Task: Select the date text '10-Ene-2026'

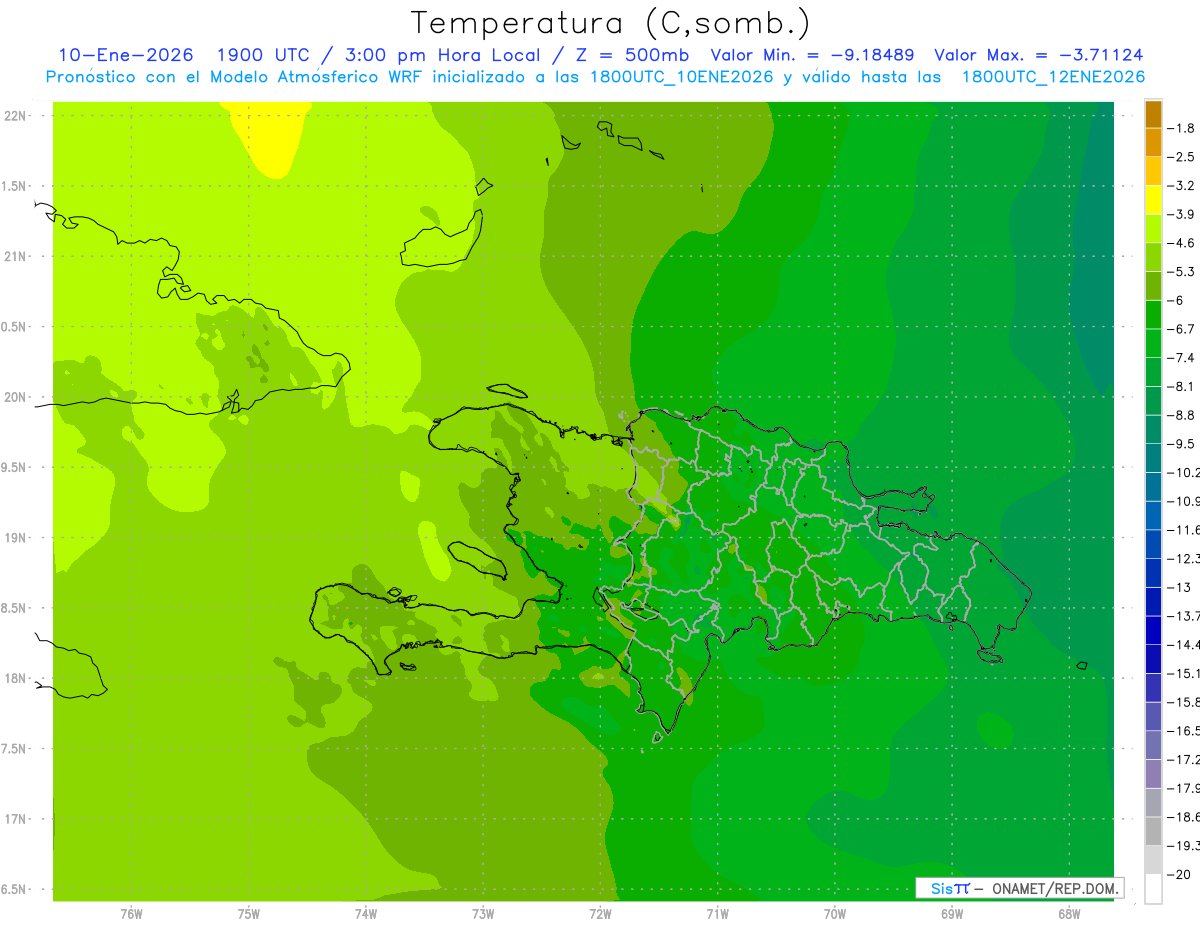Action: [125, 55]
